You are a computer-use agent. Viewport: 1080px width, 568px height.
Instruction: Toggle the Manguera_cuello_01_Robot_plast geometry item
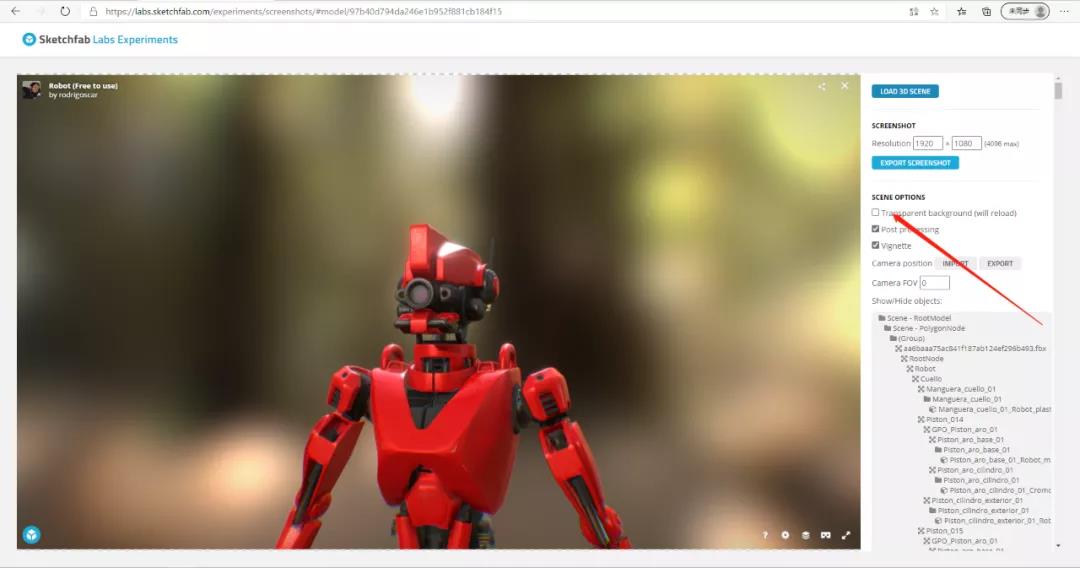pyautogui.click(x=994, y=409)
